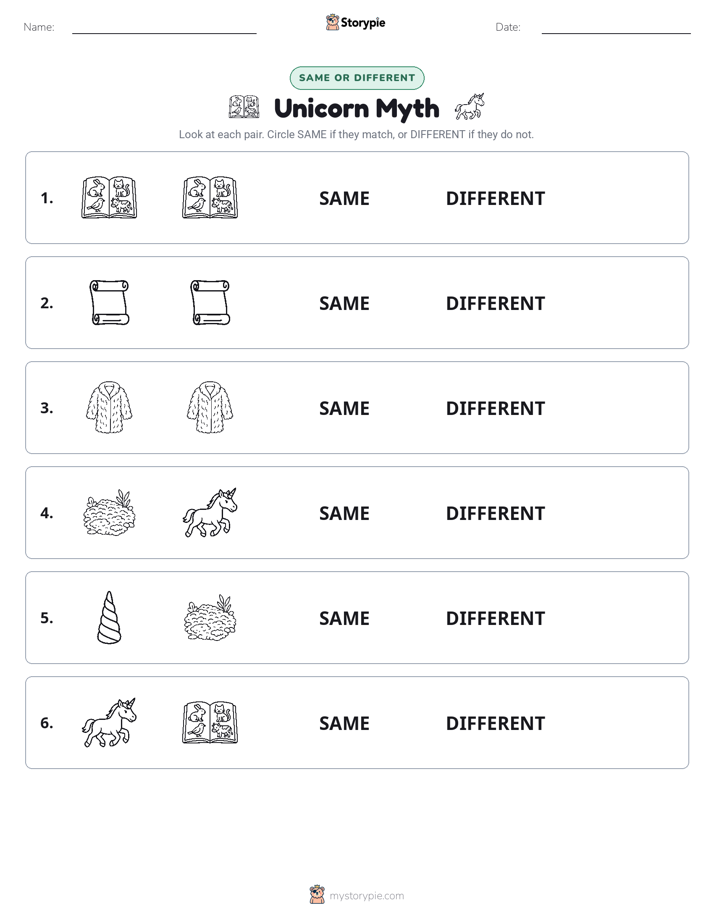Choose SAME for pair number 3
The height and width of the screenshot is (924, 714).
point(344,408)
